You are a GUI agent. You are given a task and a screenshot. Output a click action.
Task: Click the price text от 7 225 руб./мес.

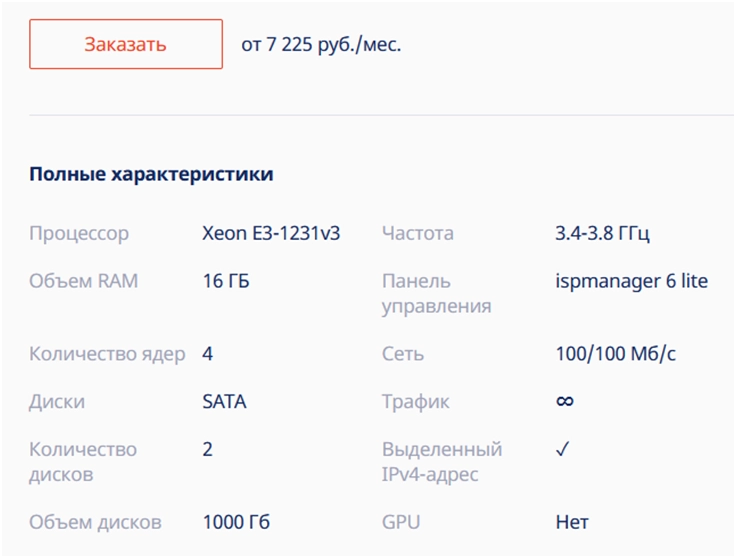click(321, 45)
